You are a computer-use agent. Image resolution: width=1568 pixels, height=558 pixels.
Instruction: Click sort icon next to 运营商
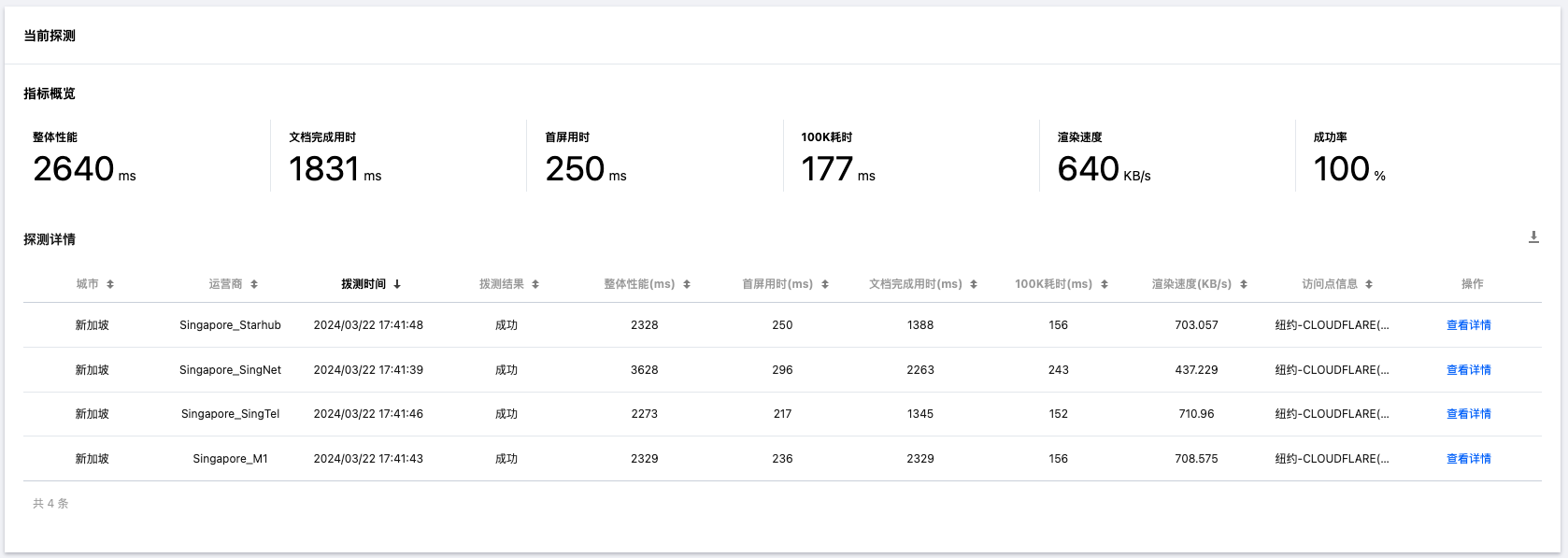tap(254, 284)
